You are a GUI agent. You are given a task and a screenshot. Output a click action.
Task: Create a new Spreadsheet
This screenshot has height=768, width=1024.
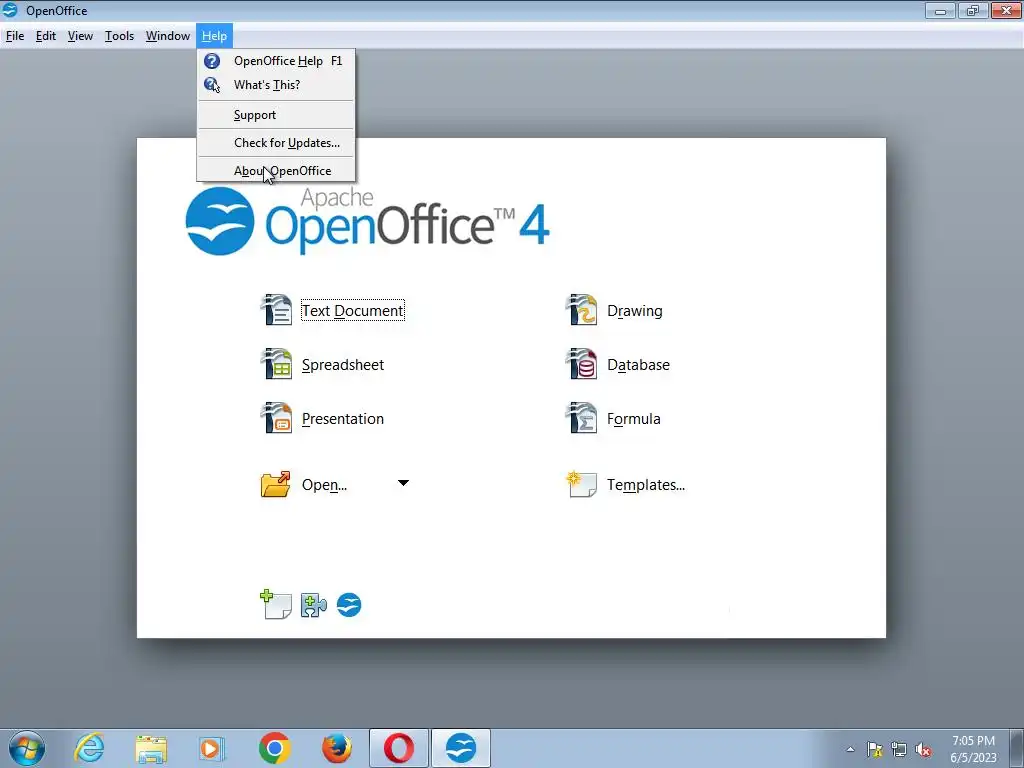pyautogui.click(x=343, y=364)
